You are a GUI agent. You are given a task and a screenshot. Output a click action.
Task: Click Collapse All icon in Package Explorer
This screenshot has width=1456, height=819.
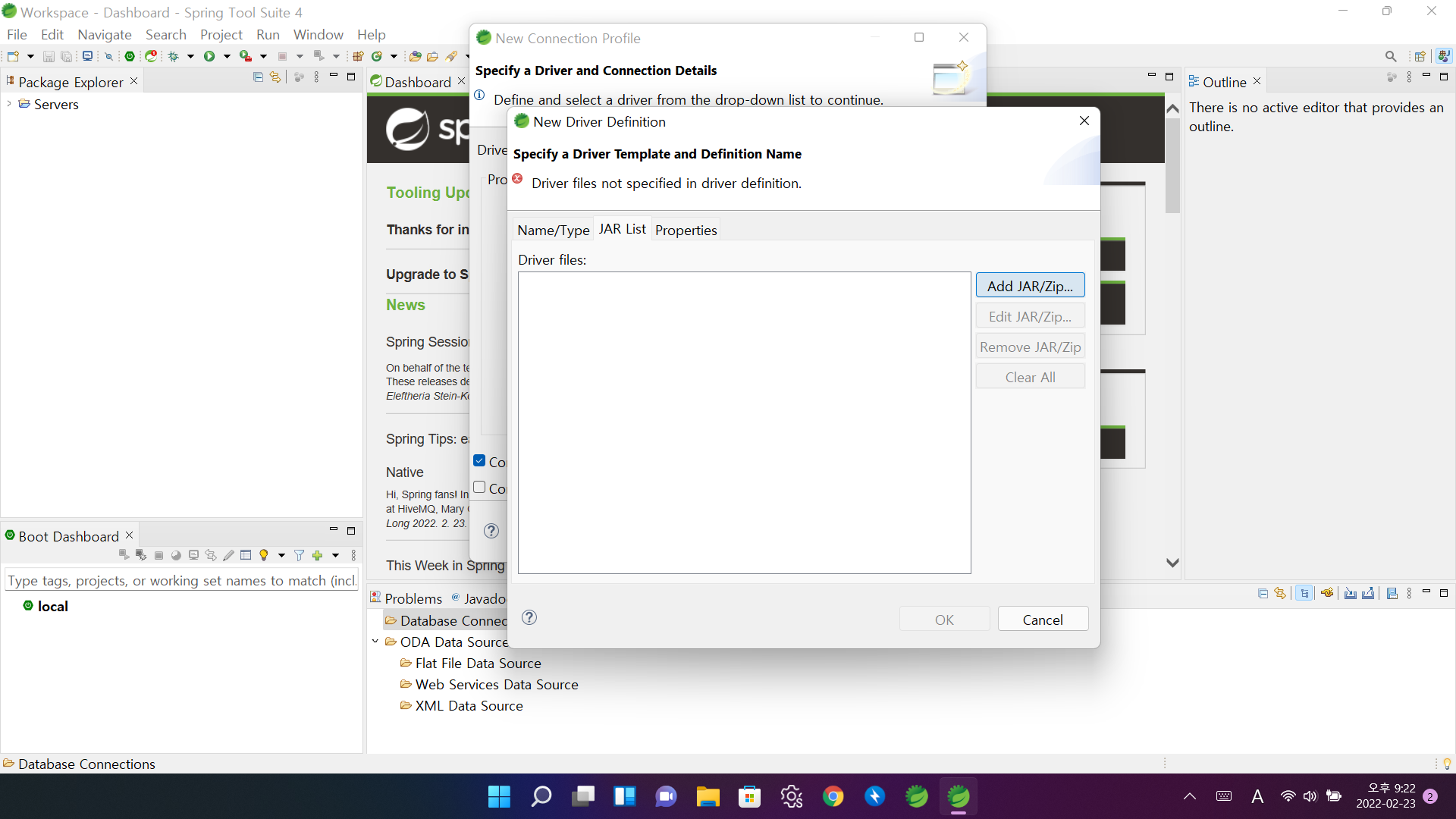pos(258,77)
